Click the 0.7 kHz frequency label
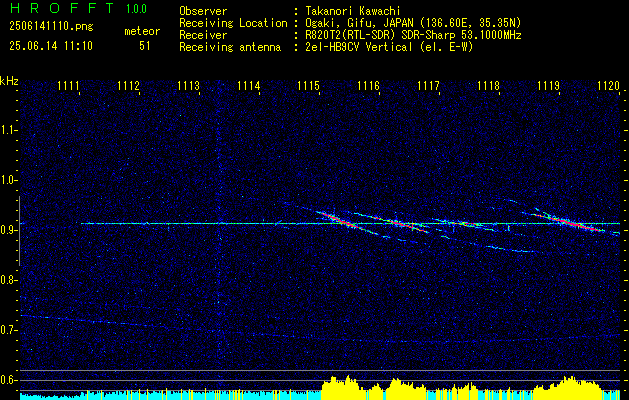The width and height of the screenshot is (629, 400). [x=8, y=330]
